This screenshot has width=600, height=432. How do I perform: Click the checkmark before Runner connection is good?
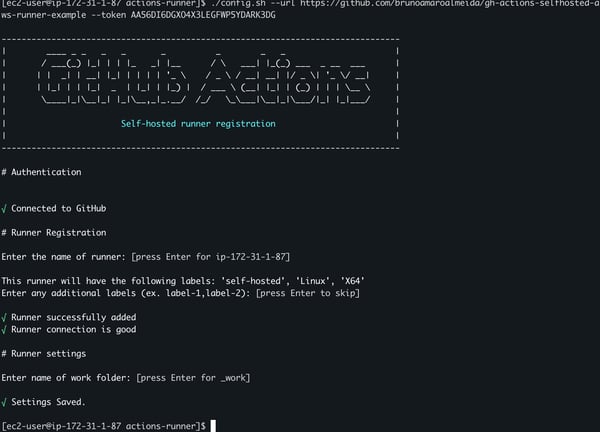click(x=5, y=329)
